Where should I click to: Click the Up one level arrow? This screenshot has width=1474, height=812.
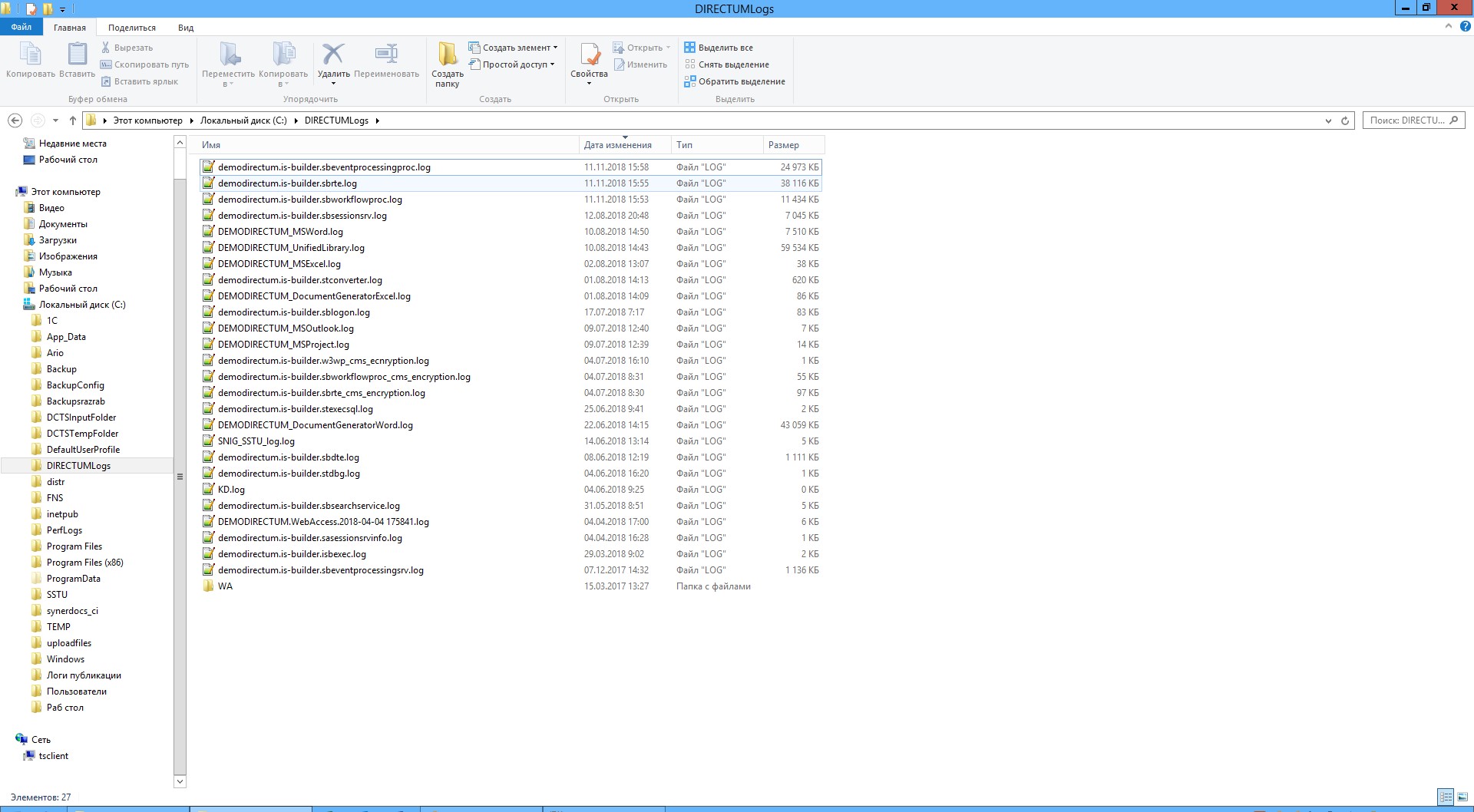point(73,120)
